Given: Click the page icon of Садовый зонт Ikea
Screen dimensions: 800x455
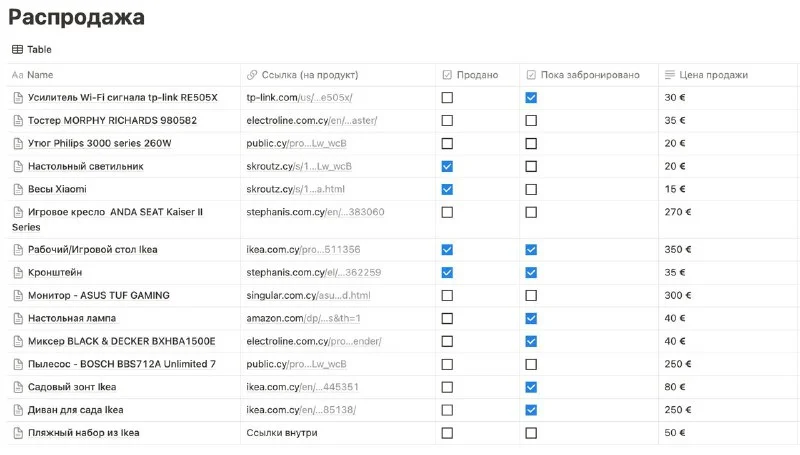Looking at the screenshot, I should [x=17, y=387].
